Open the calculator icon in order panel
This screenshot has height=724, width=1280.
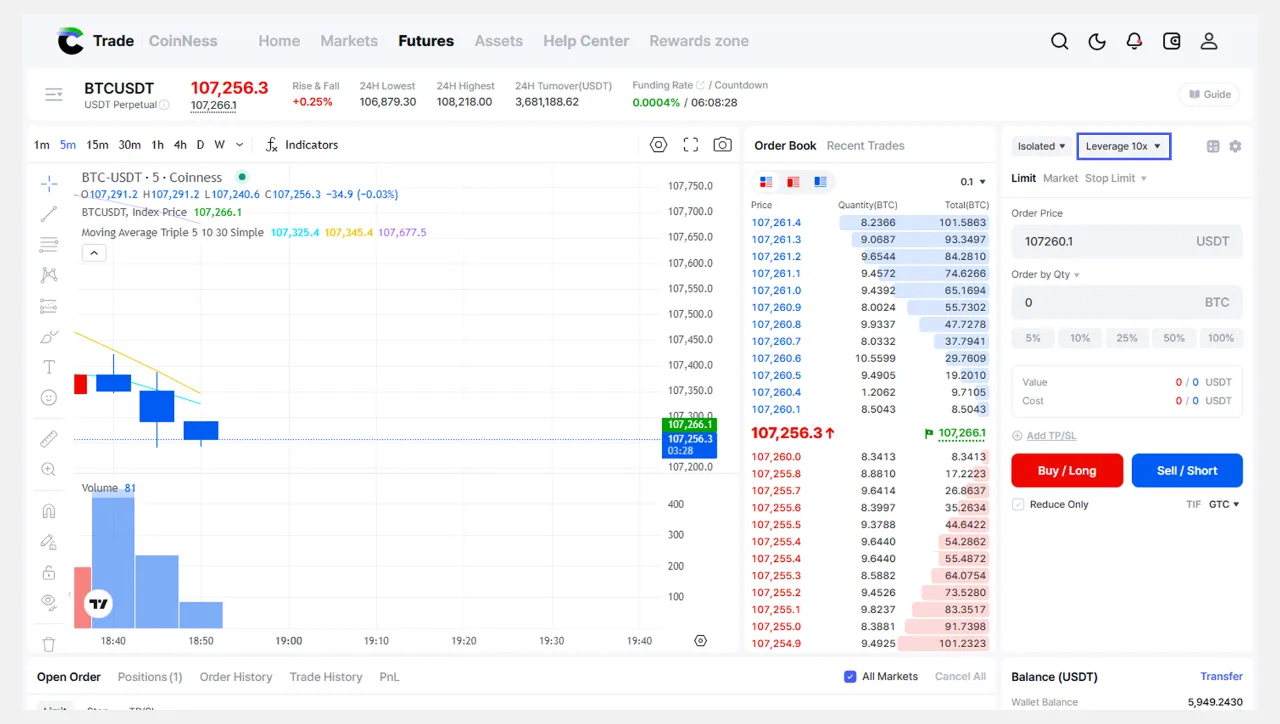pos(1213,146)
